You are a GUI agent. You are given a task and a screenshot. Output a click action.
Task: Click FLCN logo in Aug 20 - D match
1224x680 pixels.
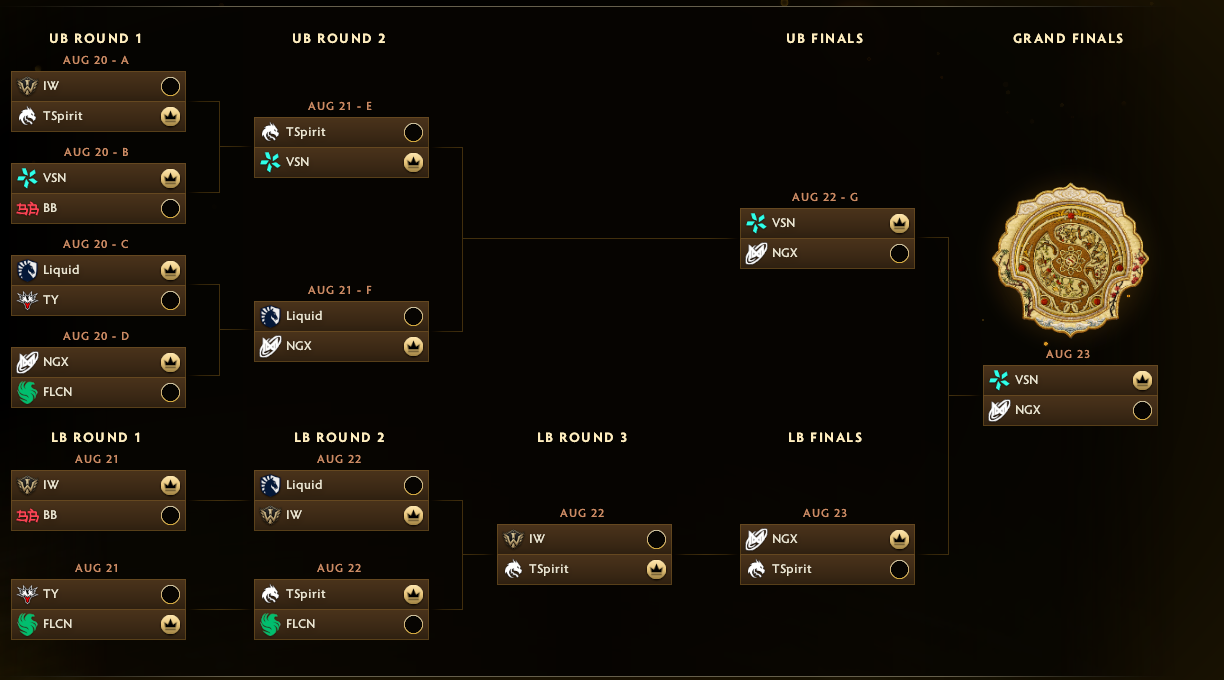tap(27, 392)
